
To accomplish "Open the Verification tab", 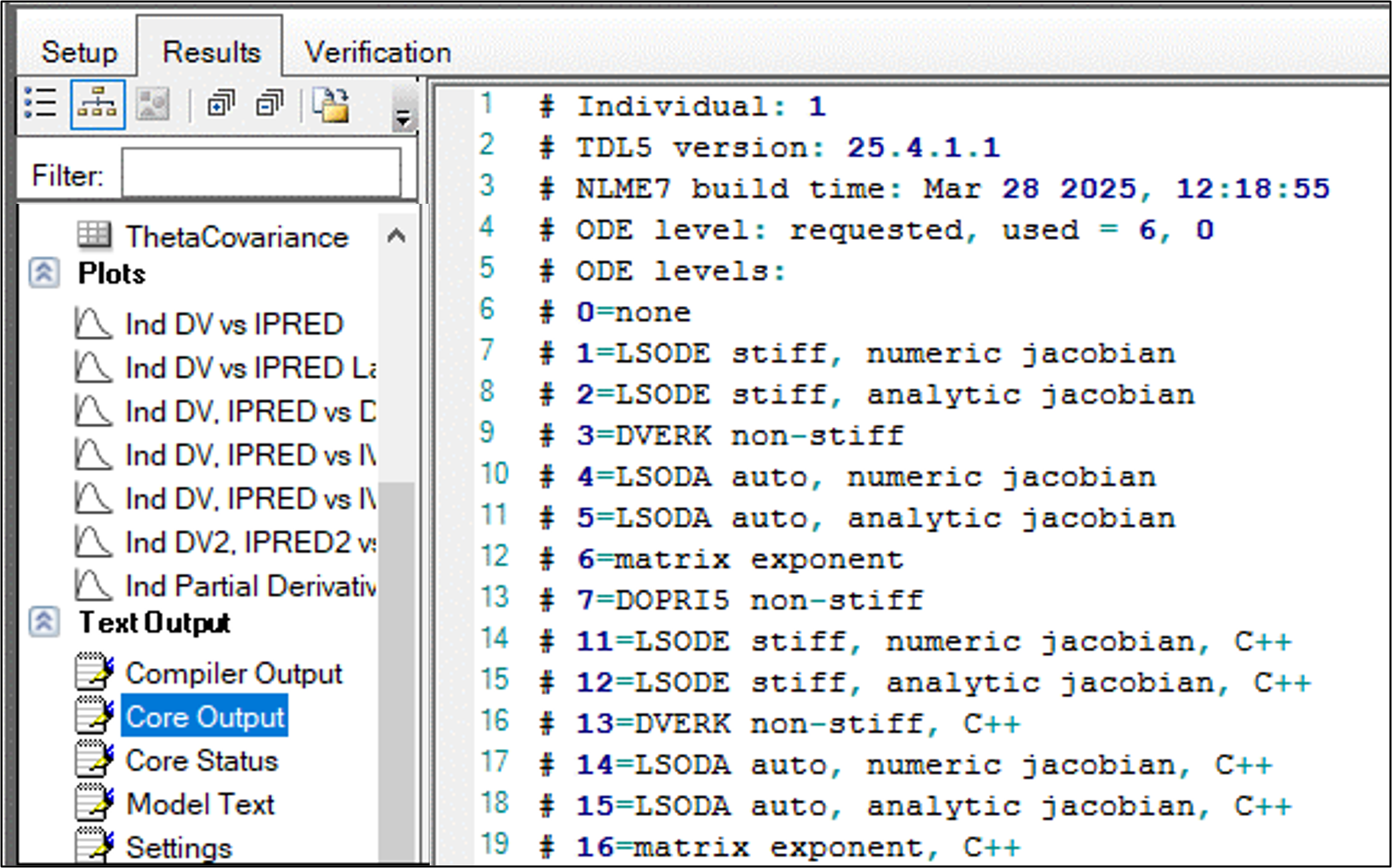I will pos(378,52).
